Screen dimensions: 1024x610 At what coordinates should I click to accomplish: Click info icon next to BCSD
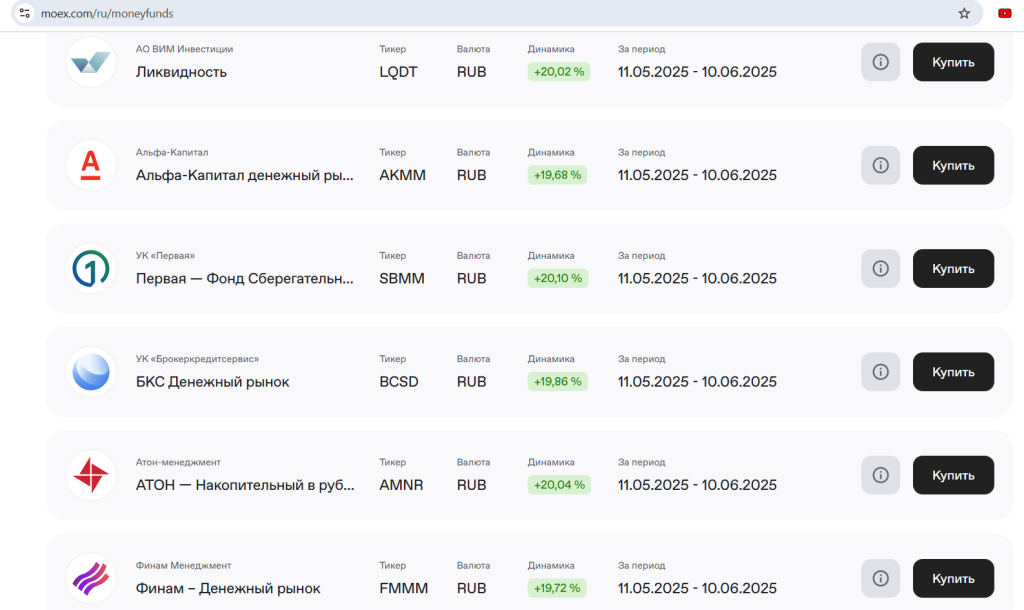pyautogui.click(x=880, y=372)
